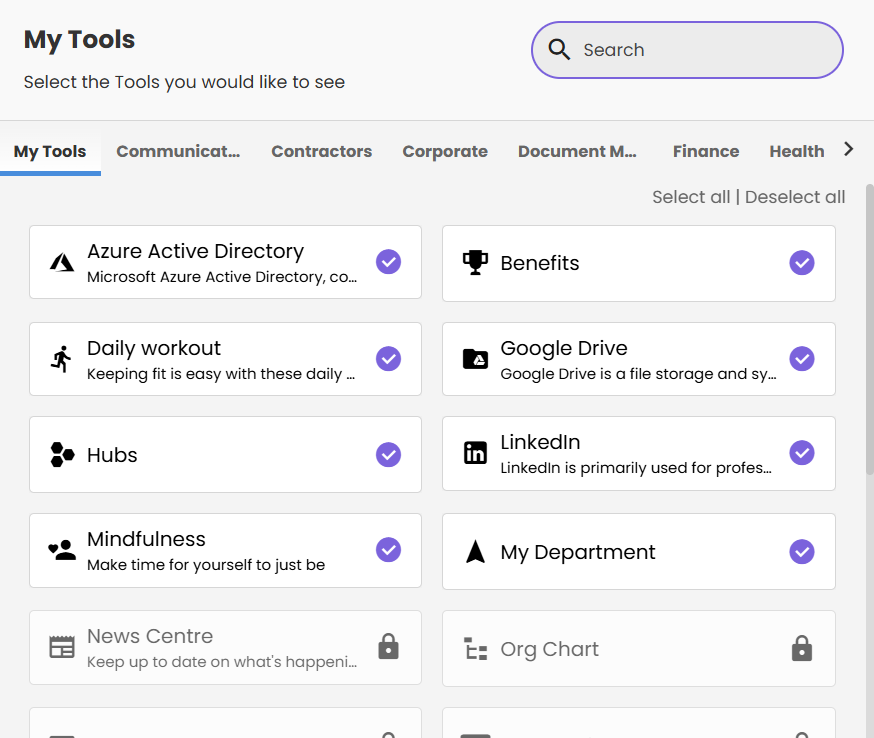Click Select all link
This screenshot has height=738, width=874.
[691, 197]
